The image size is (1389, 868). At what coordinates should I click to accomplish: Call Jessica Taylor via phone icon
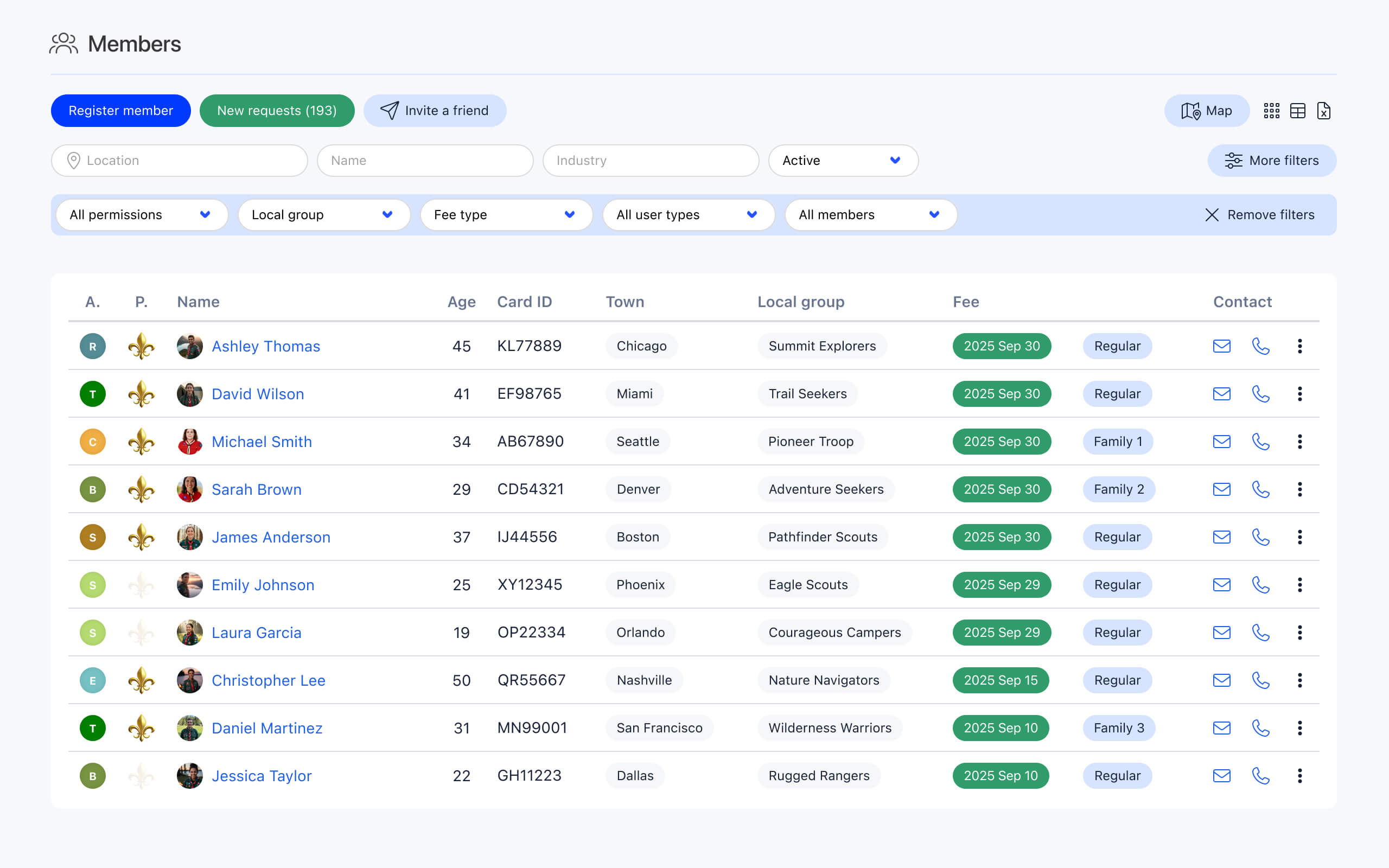1260,776
